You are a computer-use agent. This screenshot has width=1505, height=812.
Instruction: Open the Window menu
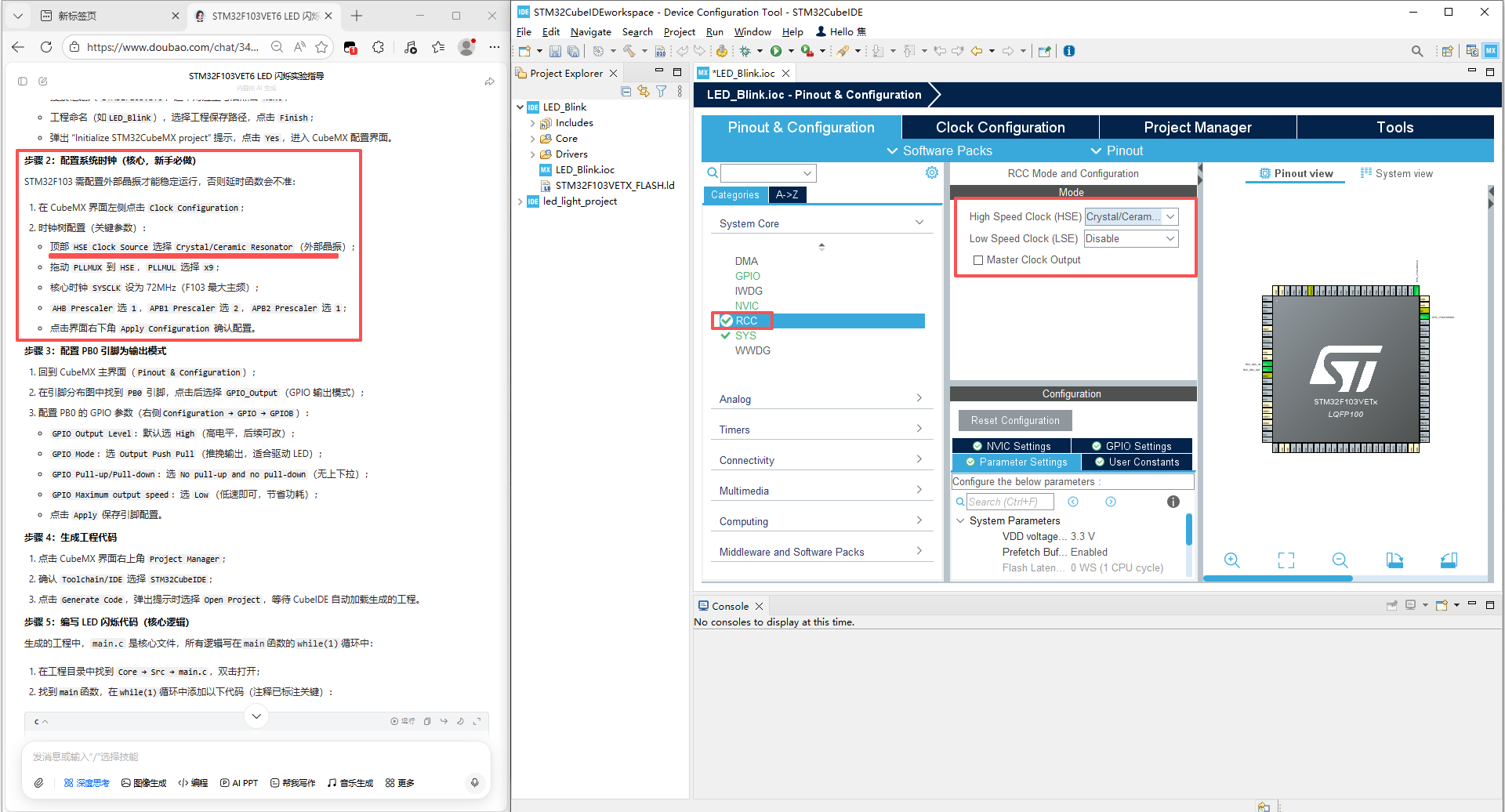pyautogui.click(x=752, y=32)
